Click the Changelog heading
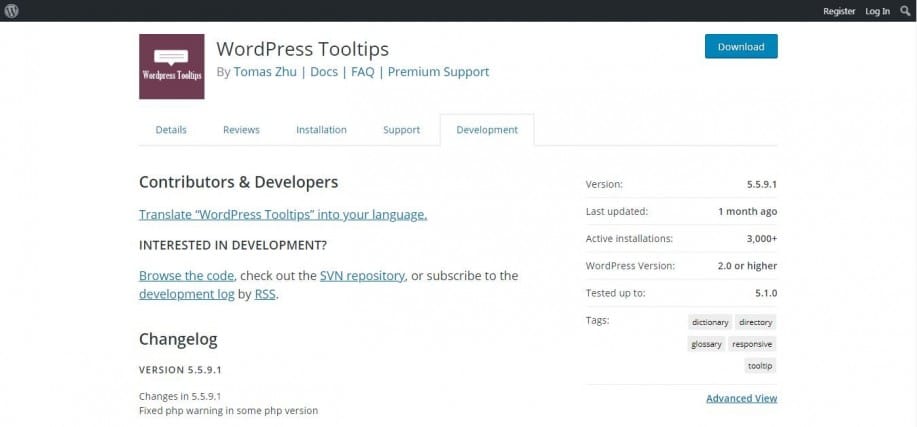 (x=178, y=339)
